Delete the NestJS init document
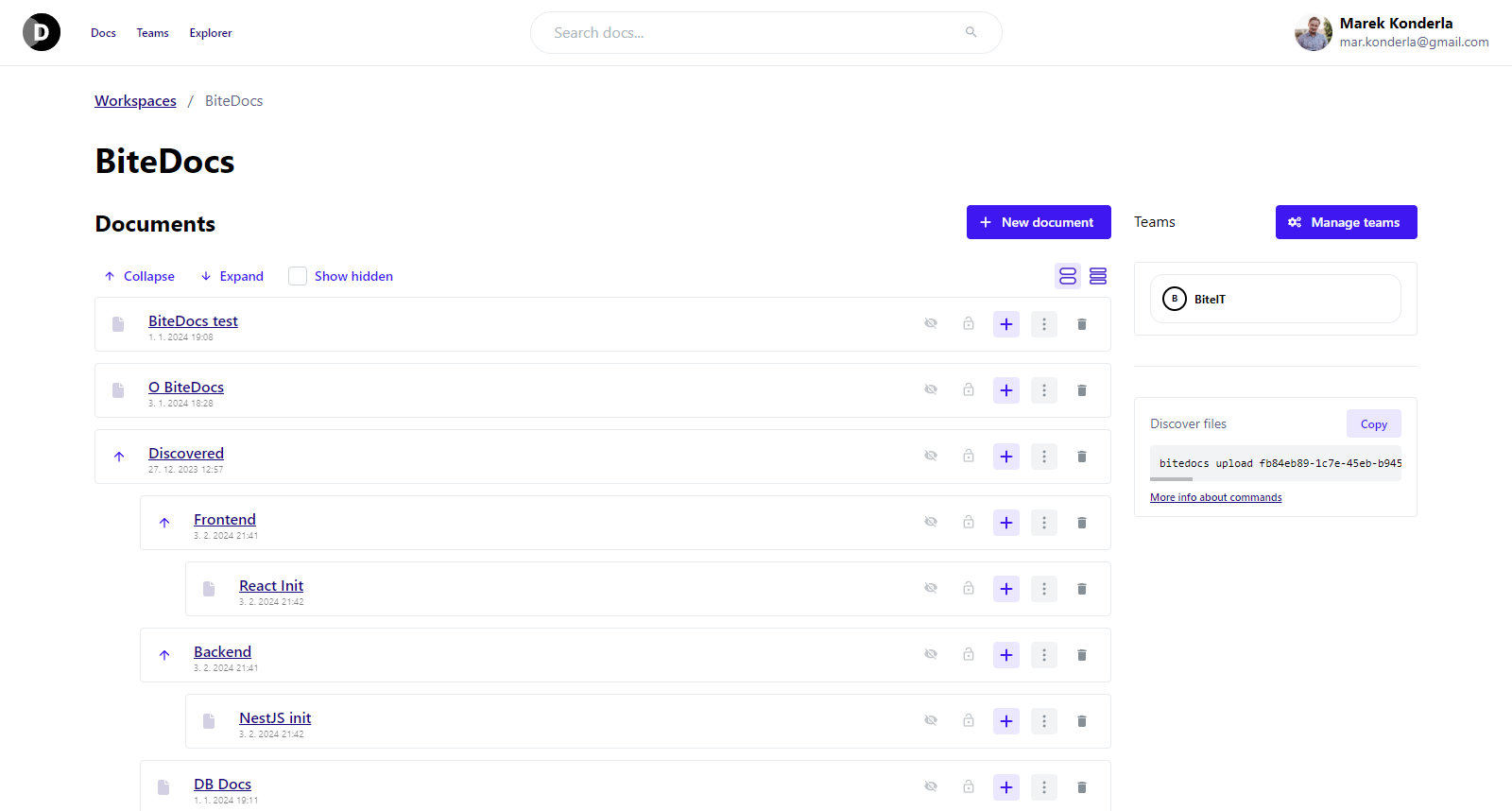The height and width of the screenshot is (811, 1512). click(1082, 721)
